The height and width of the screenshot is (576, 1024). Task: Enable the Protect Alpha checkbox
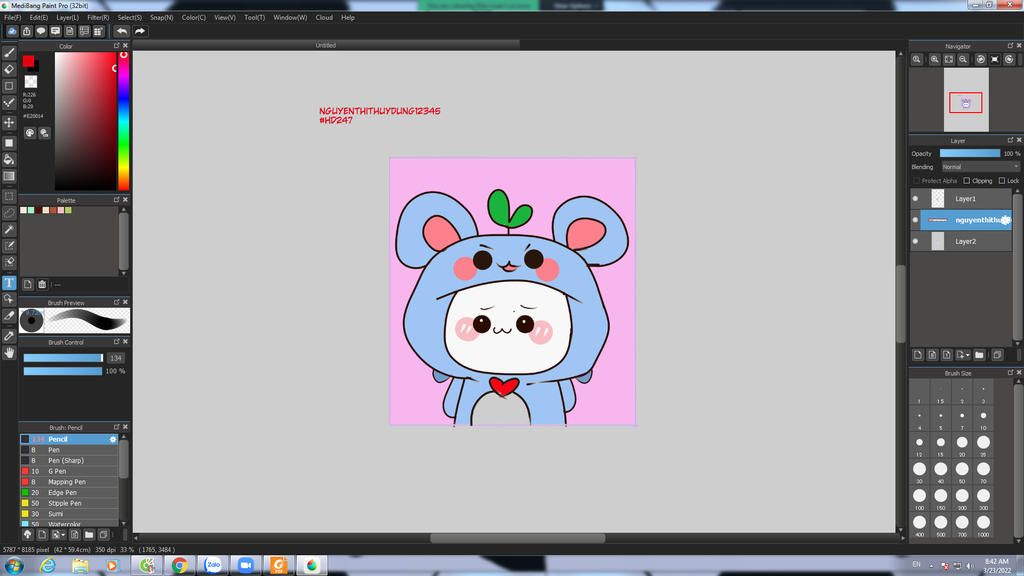pyautogui.click(x=916, y=181)
